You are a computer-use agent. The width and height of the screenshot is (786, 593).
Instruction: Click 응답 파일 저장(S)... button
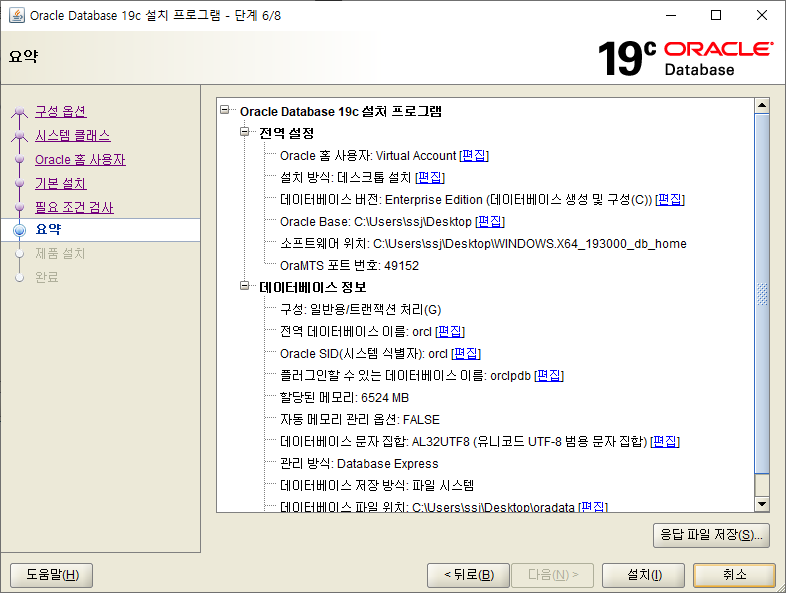click(x=711, y=535)
